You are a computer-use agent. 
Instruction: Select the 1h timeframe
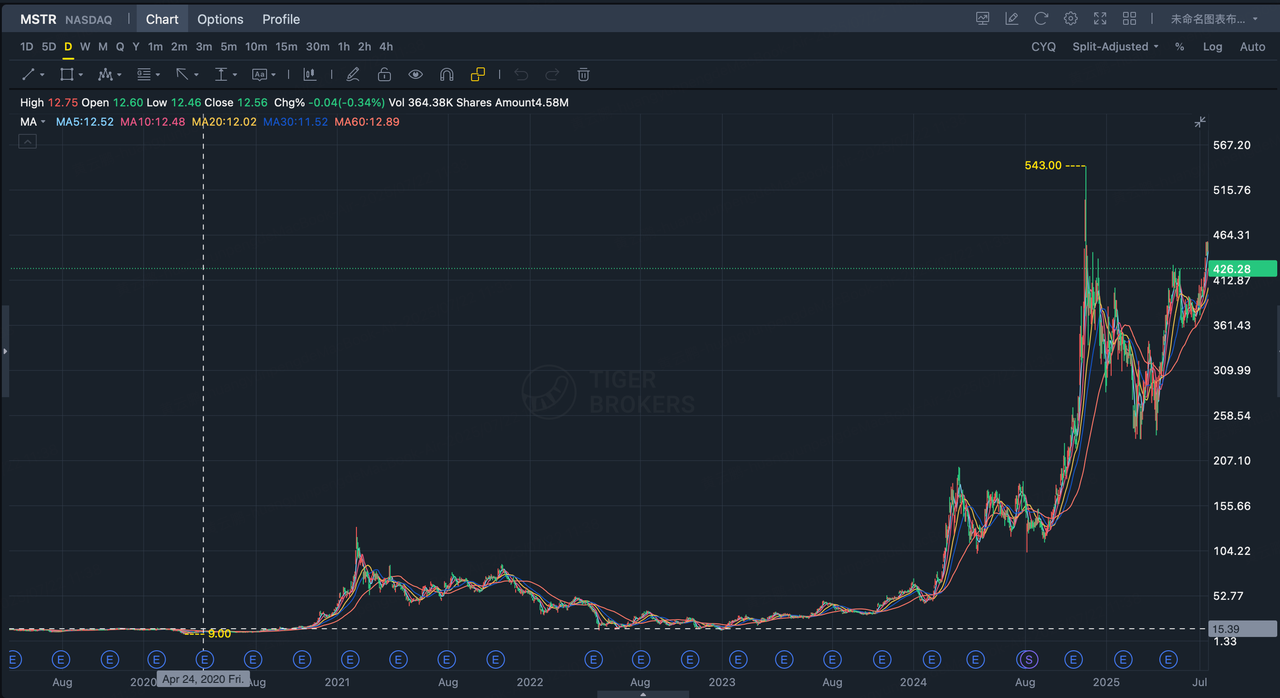tap(344, 47)
